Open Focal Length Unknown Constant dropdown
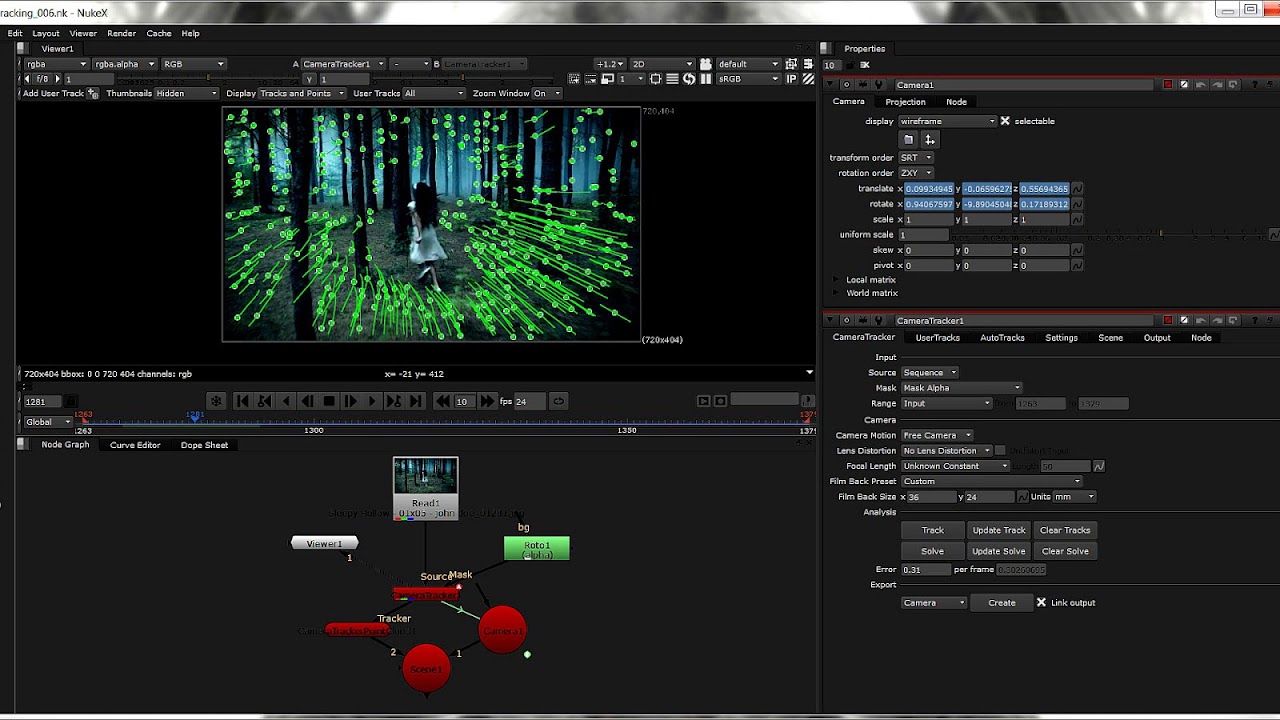This screenshot has height=720, width=1280. pos(955,466)
